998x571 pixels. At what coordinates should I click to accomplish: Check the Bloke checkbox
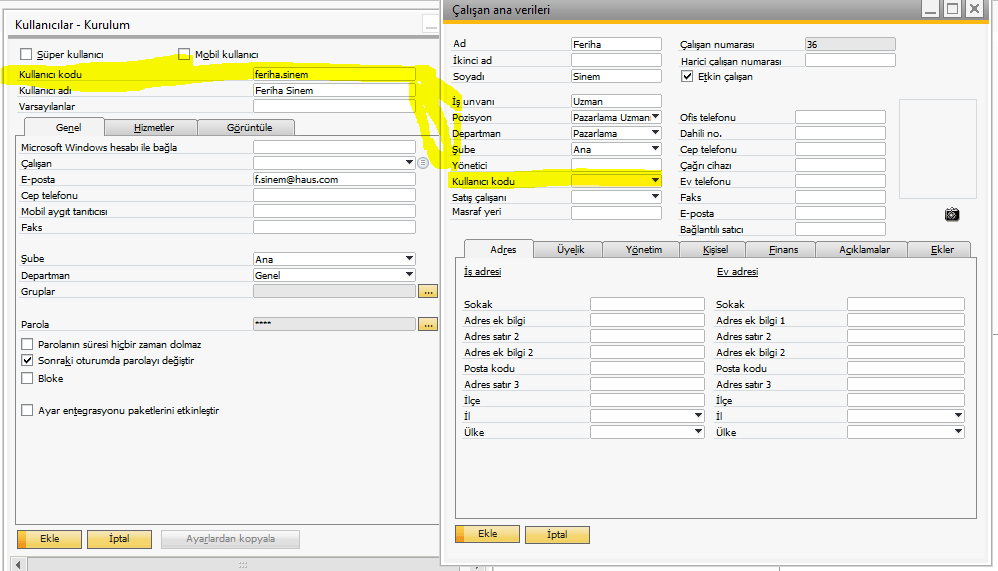(27, 379)
